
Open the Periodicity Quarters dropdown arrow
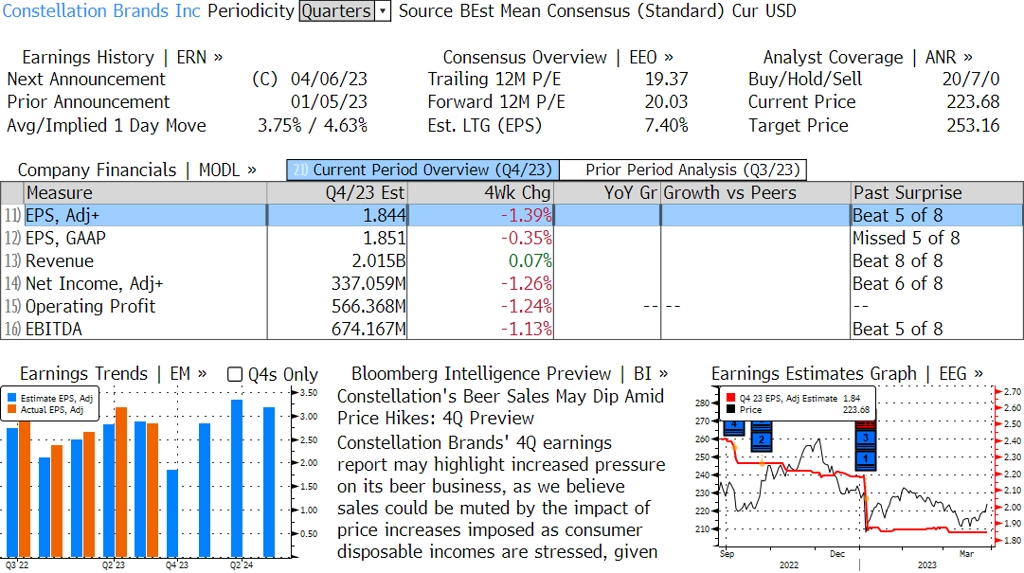coord(383,11)
